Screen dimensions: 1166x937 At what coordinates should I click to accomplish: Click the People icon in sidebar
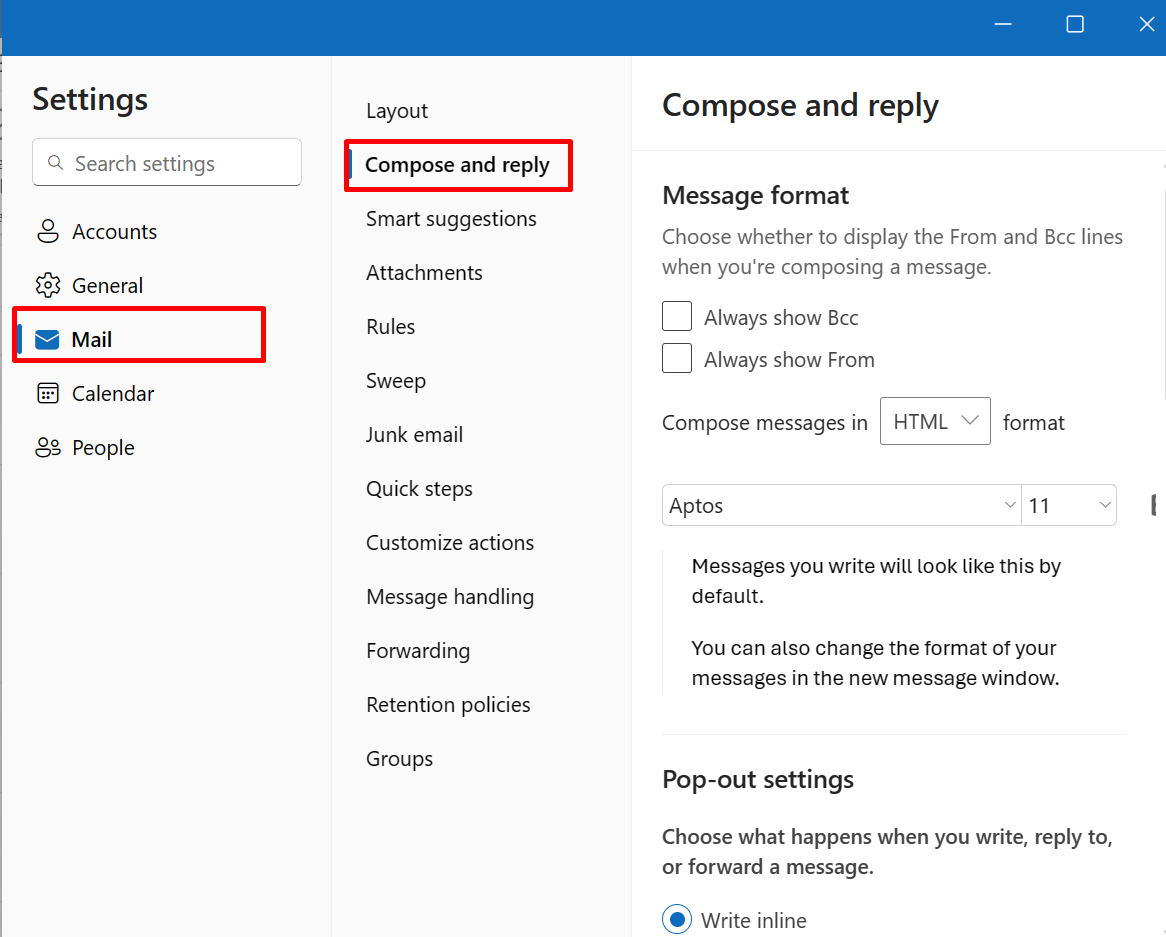47,448
